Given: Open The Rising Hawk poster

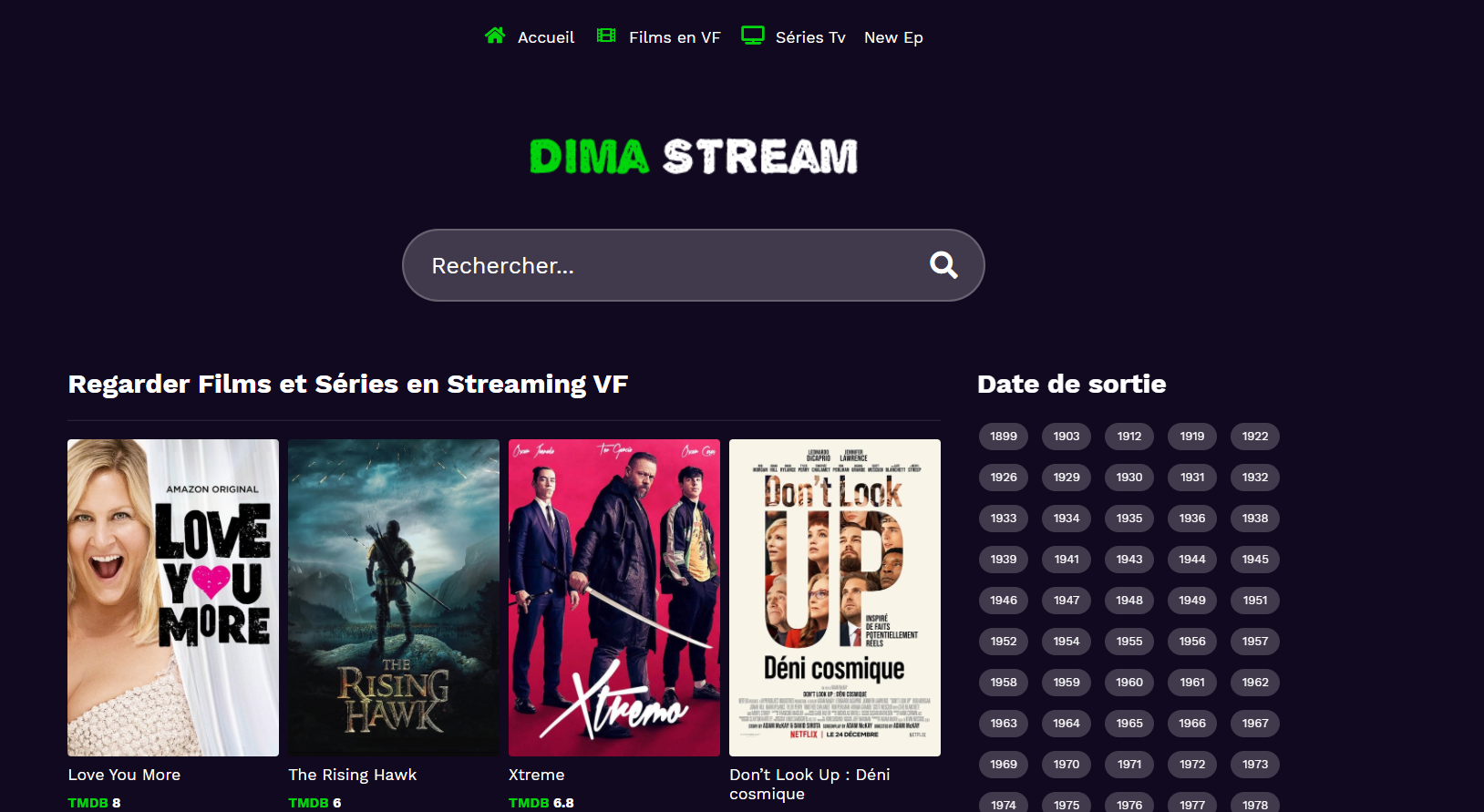Looking at the screenshot, I should click(394, 598).
